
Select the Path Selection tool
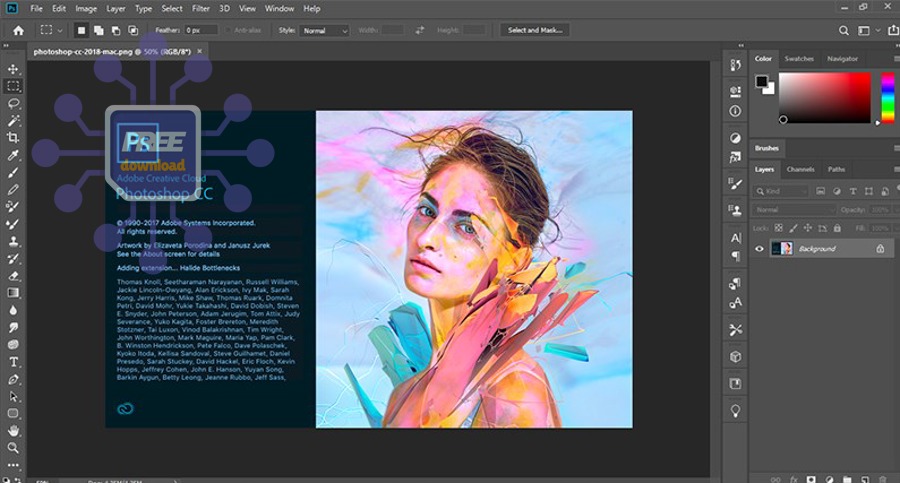point(13,396)
